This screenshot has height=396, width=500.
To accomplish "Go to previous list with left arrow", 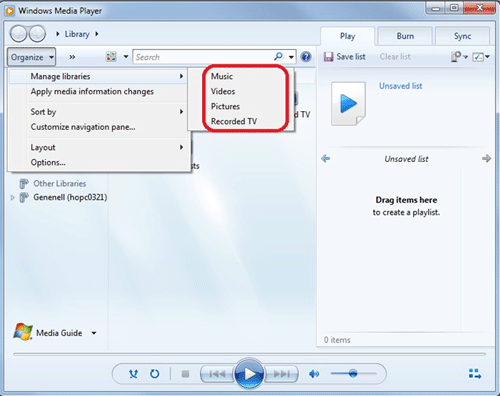I will [326, 158].
